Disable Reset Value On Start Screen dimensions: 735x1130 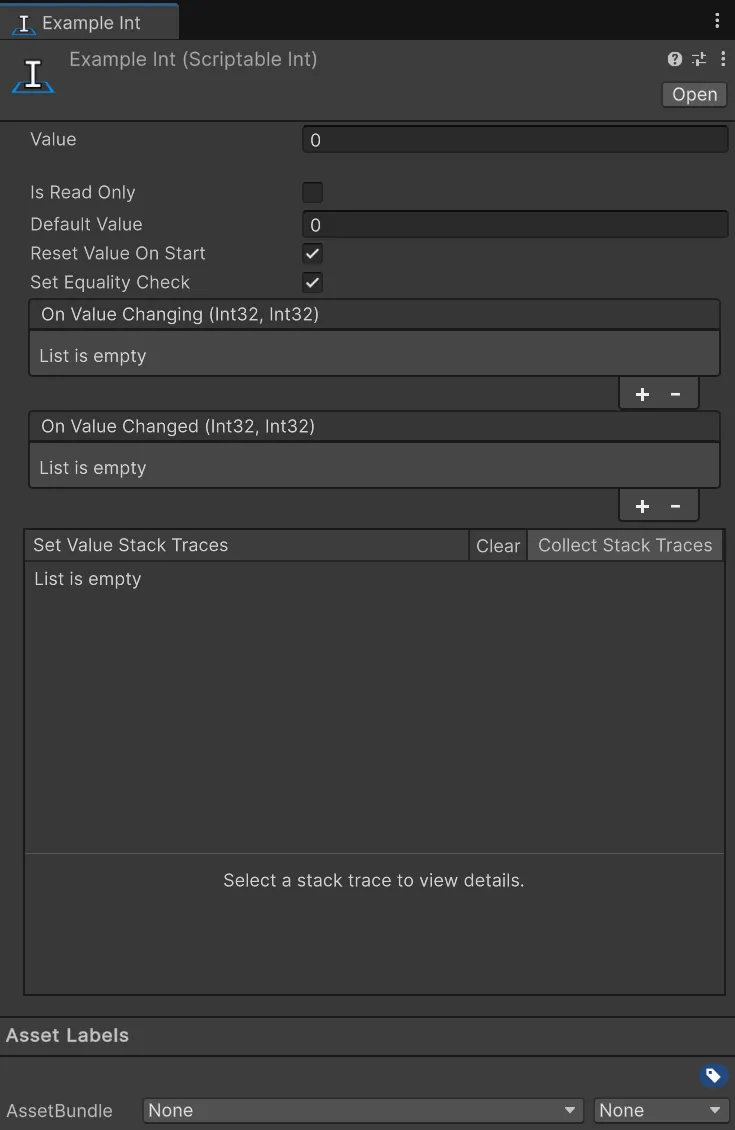coord(312,253)
